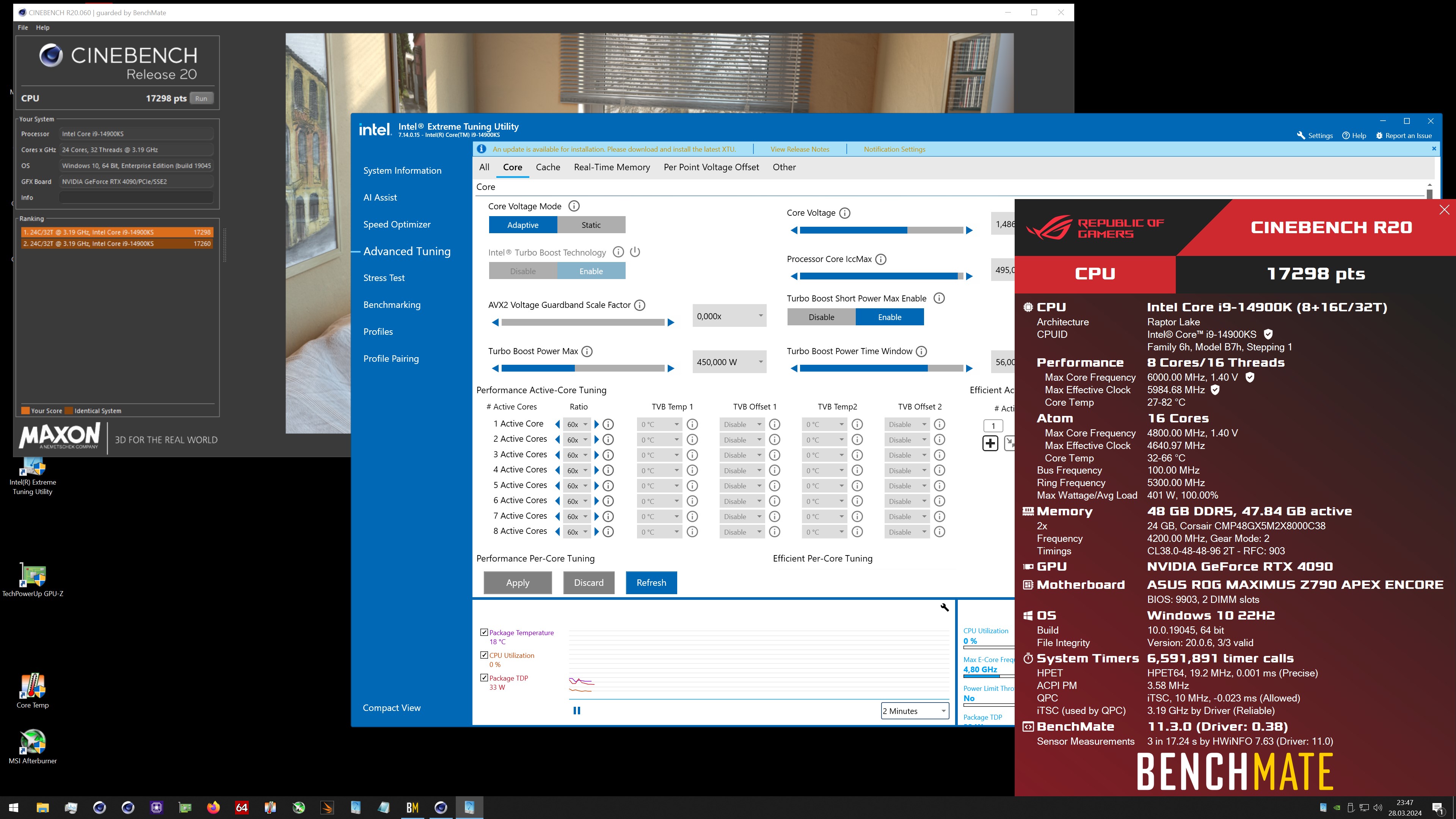This screenshot has height=819, width=1456.
Task: Open TVB Temp 1 dropdown for 3 Active Cores
Action: click(x=659, y=455)
